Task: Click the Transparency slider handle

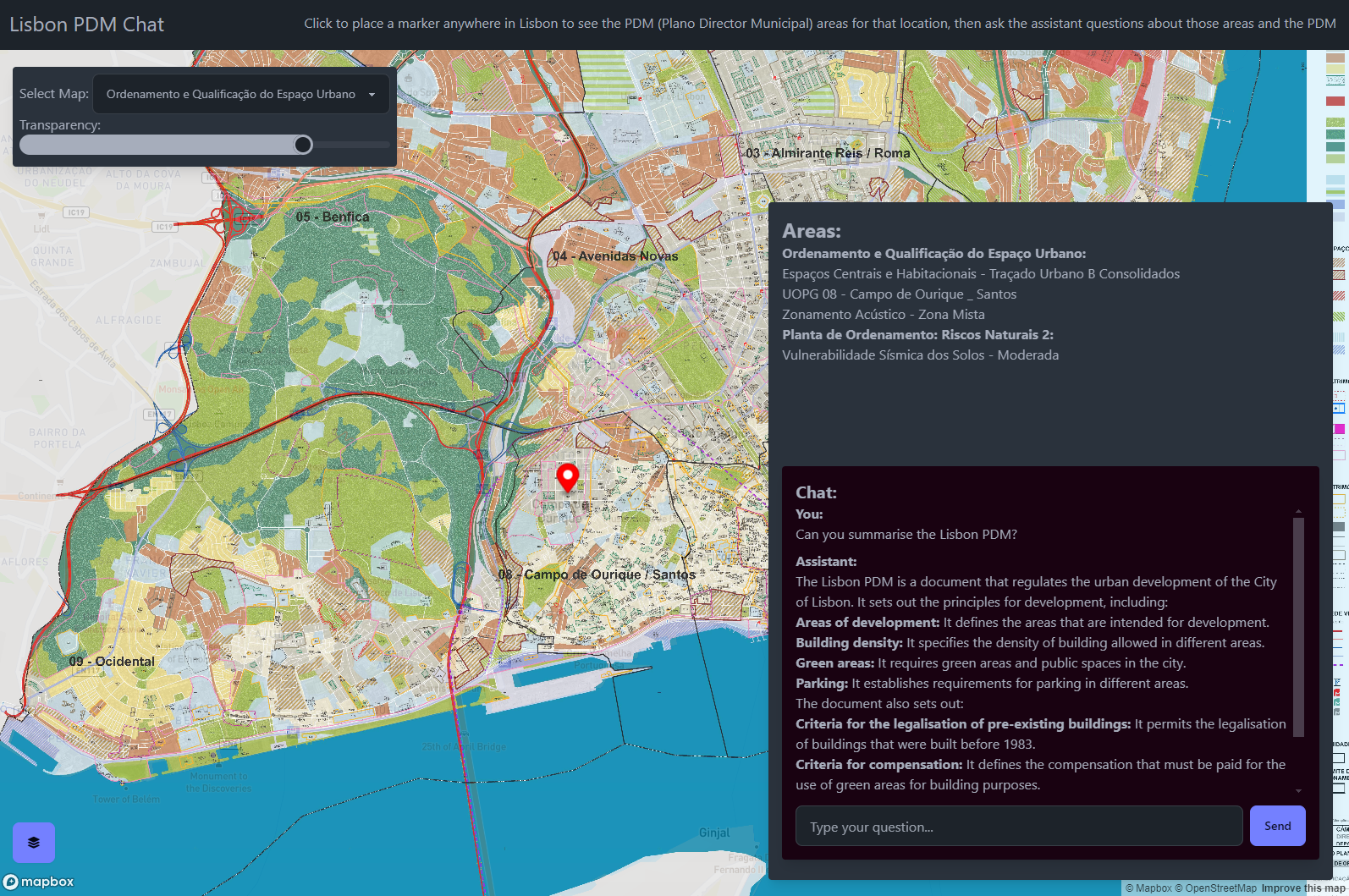Action: (303, 145)
